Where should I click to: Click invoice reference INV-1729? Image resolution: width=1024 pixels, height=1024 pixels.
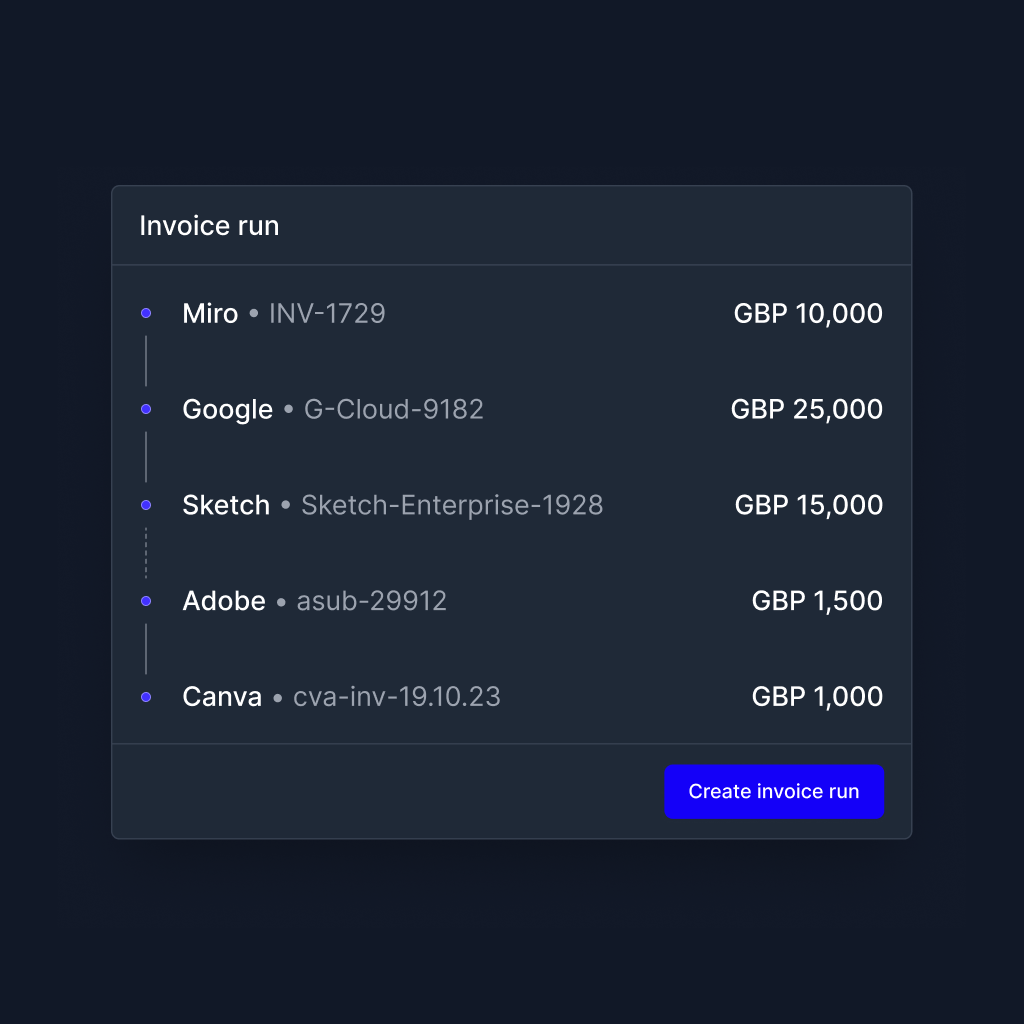[327, 314]
